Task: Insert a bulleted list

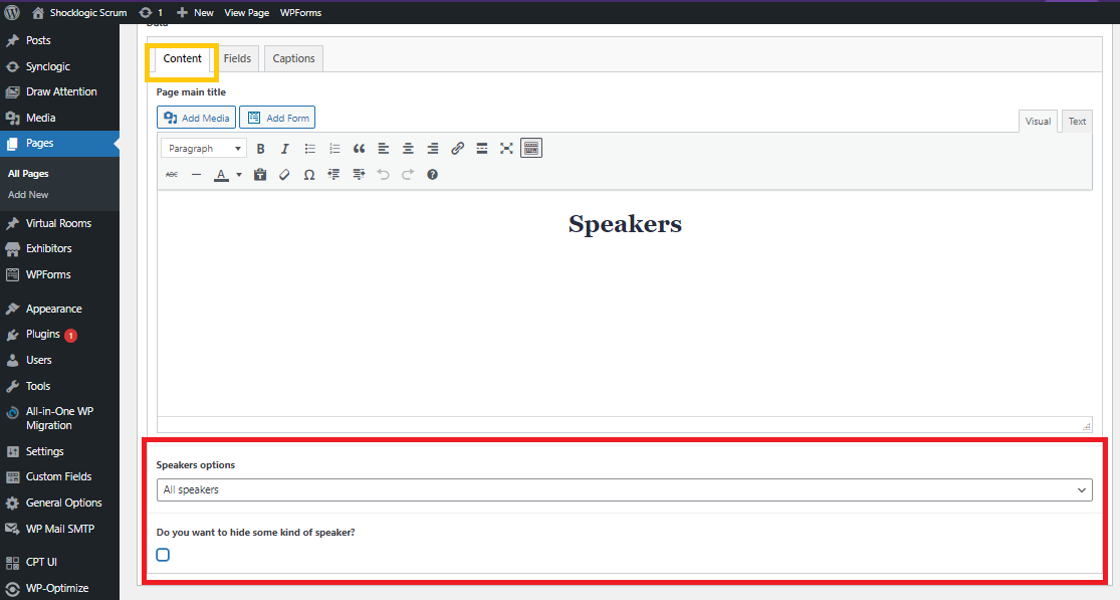Action: point(309,149)
